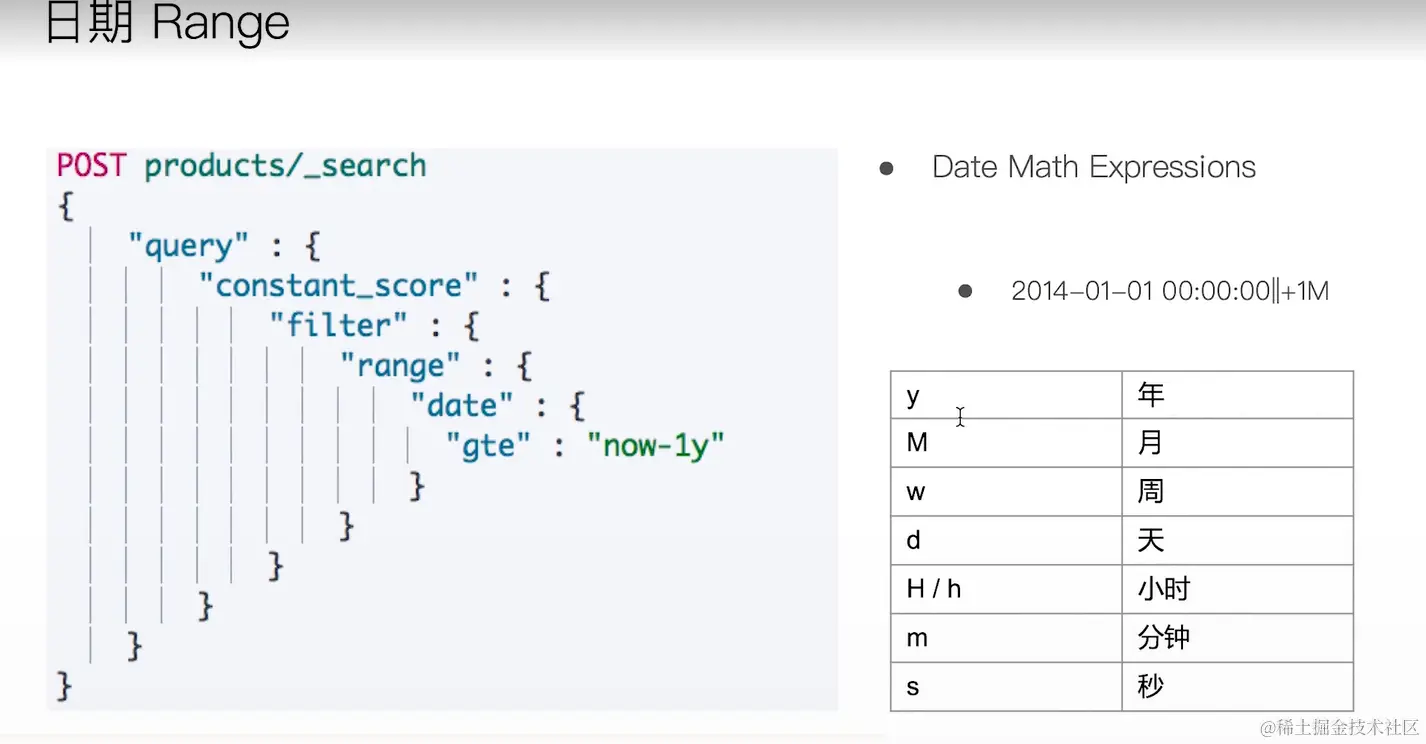Viewport: 1426px width, 744px height.
Task: Click the "date" field name
Action: (461, 405)
